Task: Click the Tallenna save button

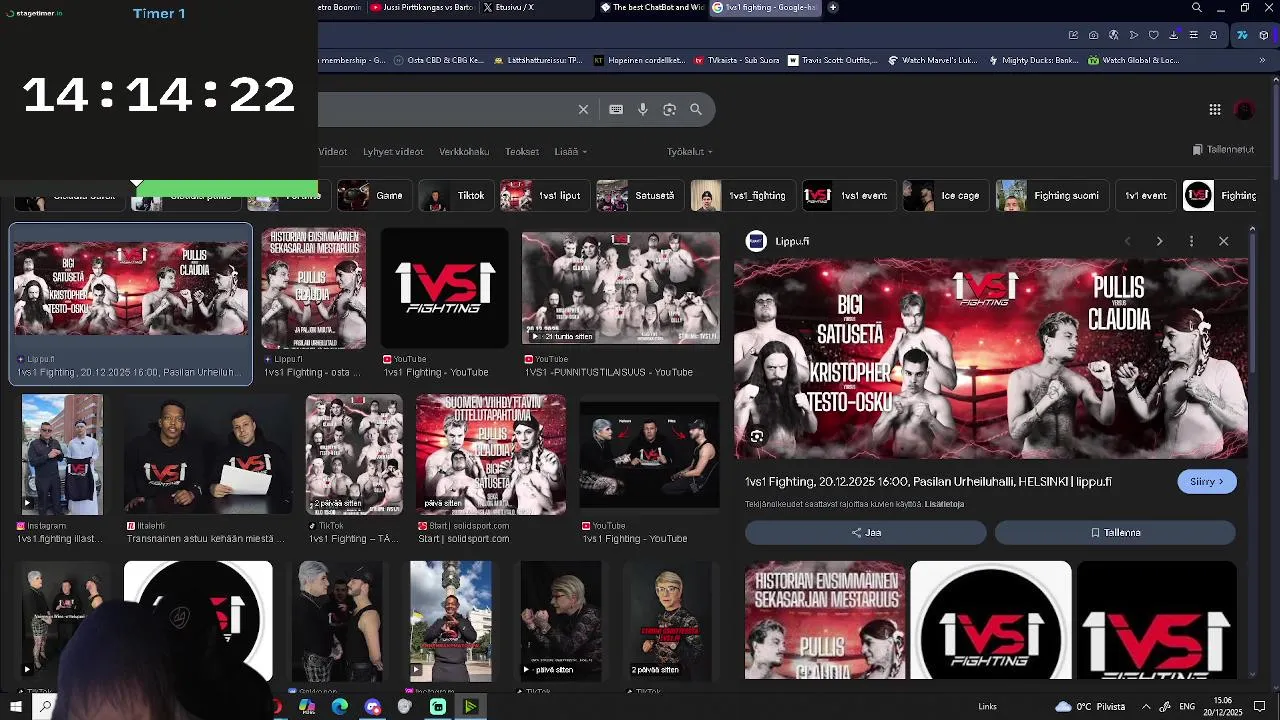Action: click(1115, 533)
